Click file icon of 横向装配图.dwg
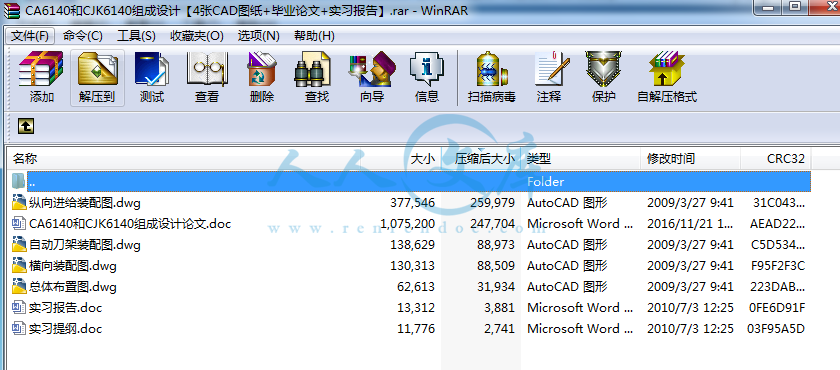The width and height of the screenshot is (840, 370). pyautogui.click(x=19, y=265)
